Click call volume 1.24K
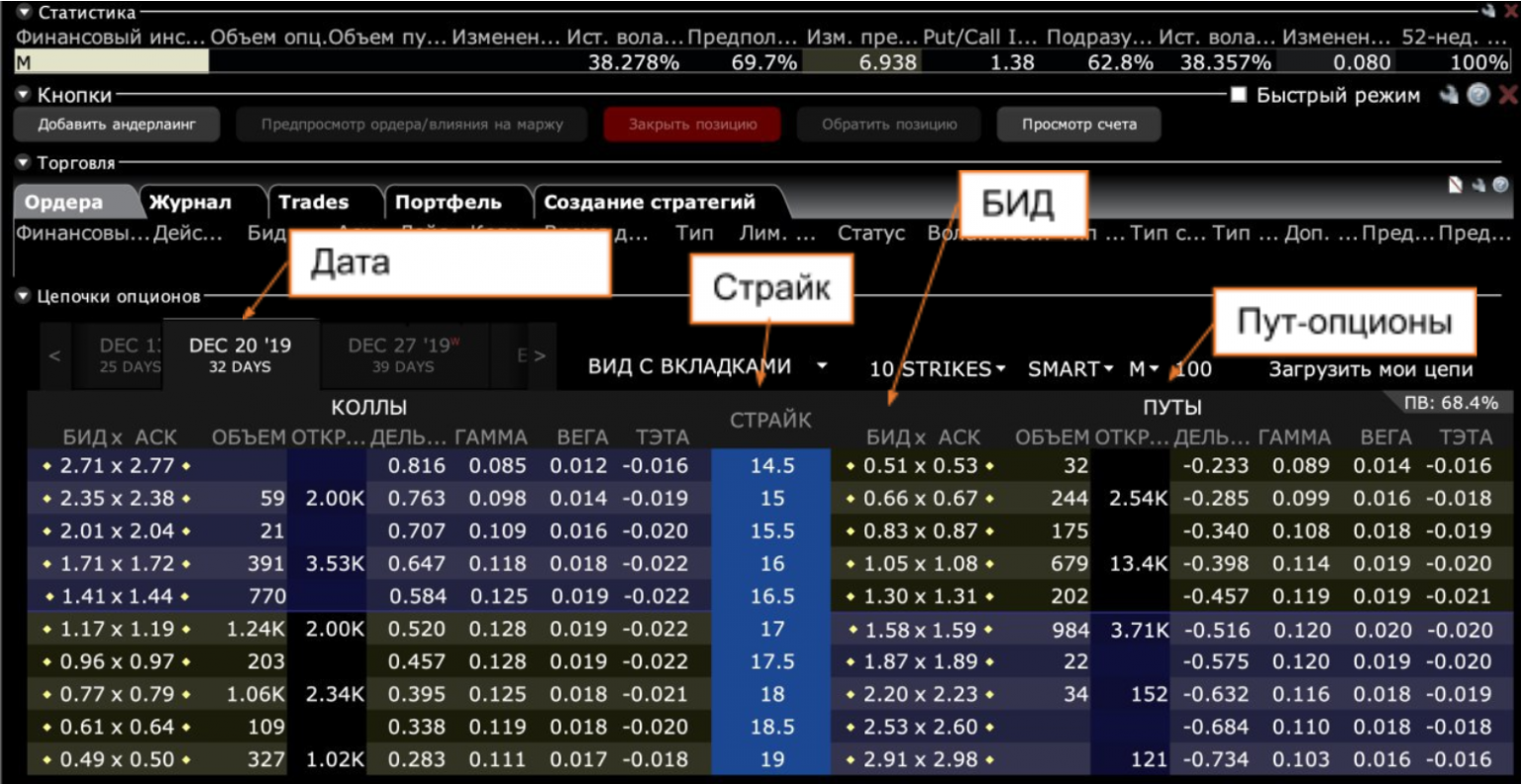This screenshot has width=1521, height=784. coord(255,629)
